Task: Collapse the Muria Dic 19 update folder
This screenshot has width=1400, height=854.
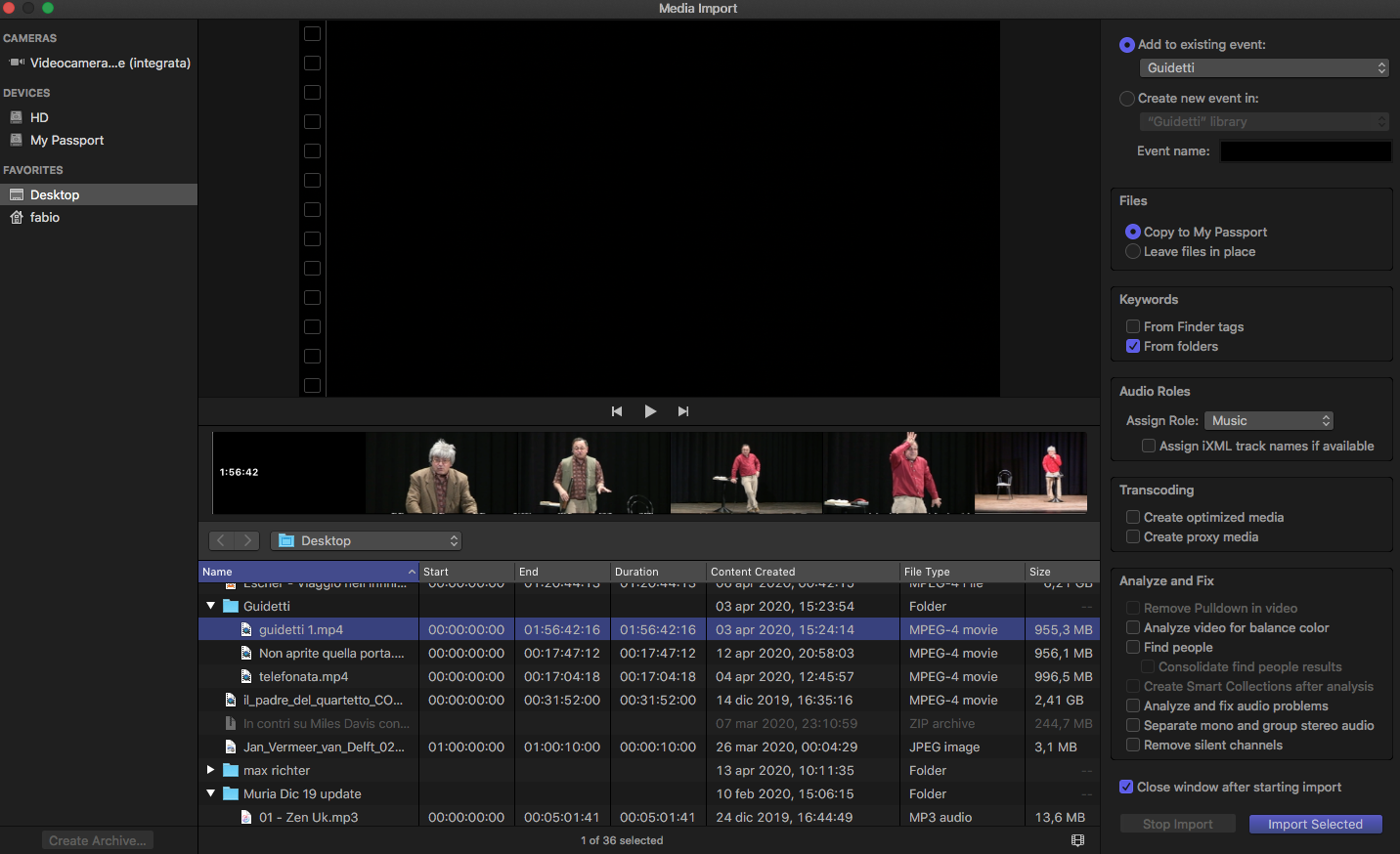Action: [210, 793]
